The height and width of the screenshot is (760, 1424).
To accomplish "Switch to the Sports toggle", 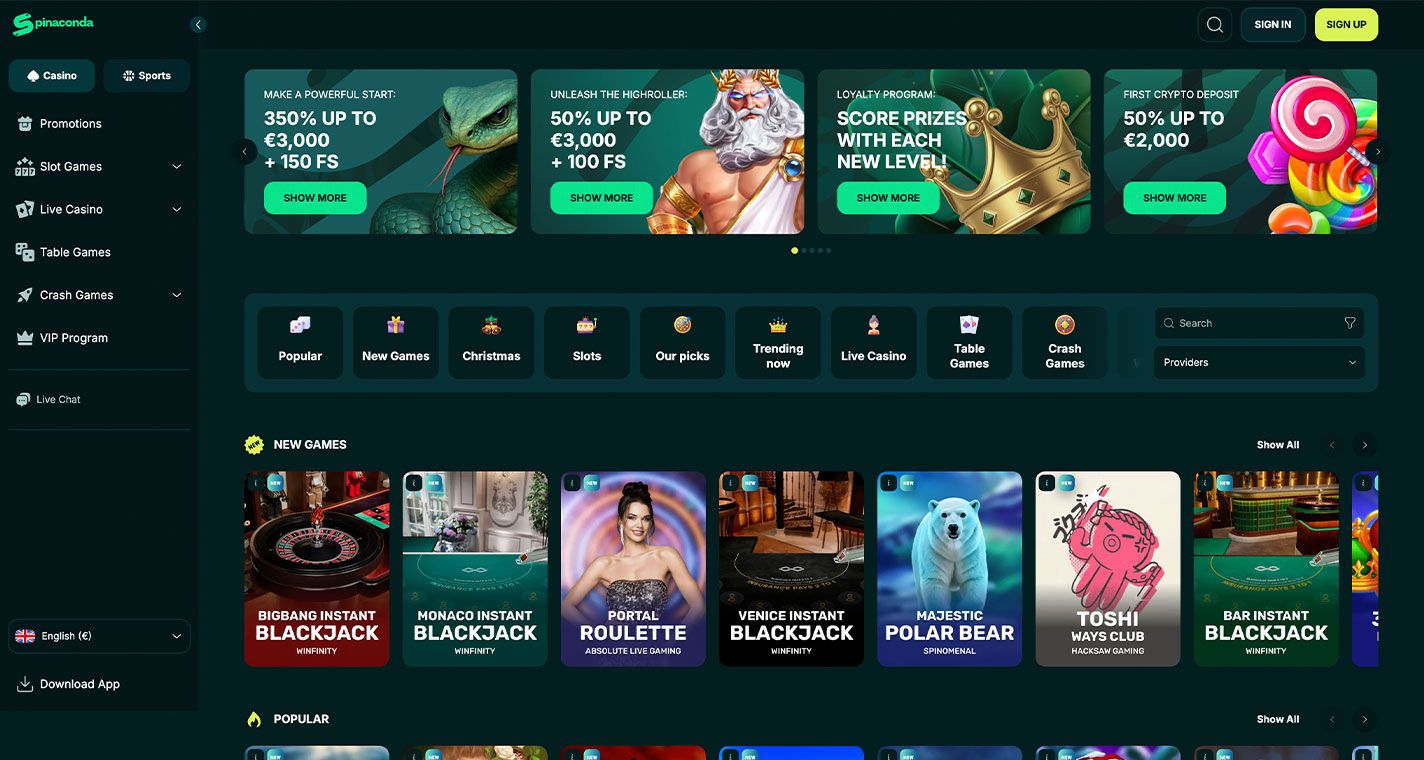I will coord(146,76).
